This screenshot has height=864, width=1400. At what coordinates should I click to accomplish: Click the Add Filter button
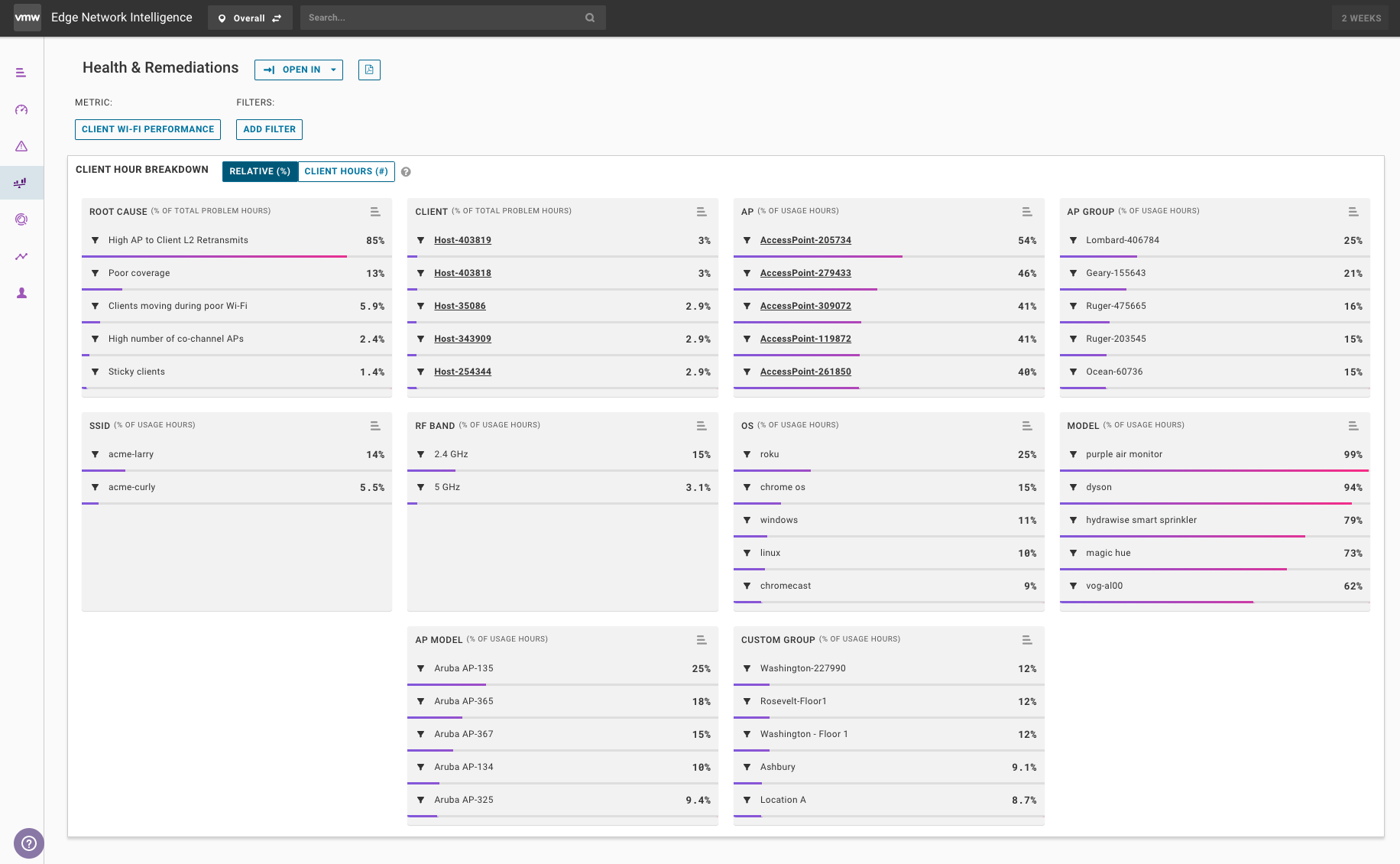[269, 129]
